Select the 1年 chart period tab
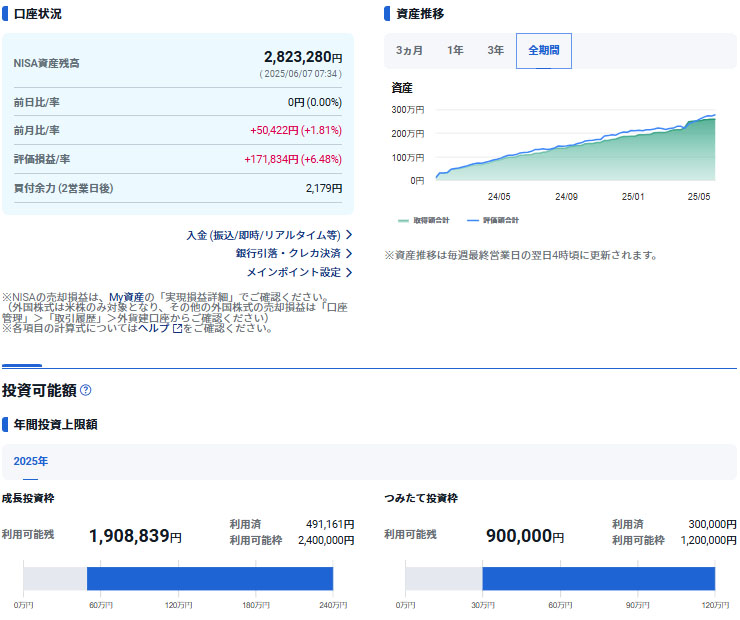 pos(455,50)
